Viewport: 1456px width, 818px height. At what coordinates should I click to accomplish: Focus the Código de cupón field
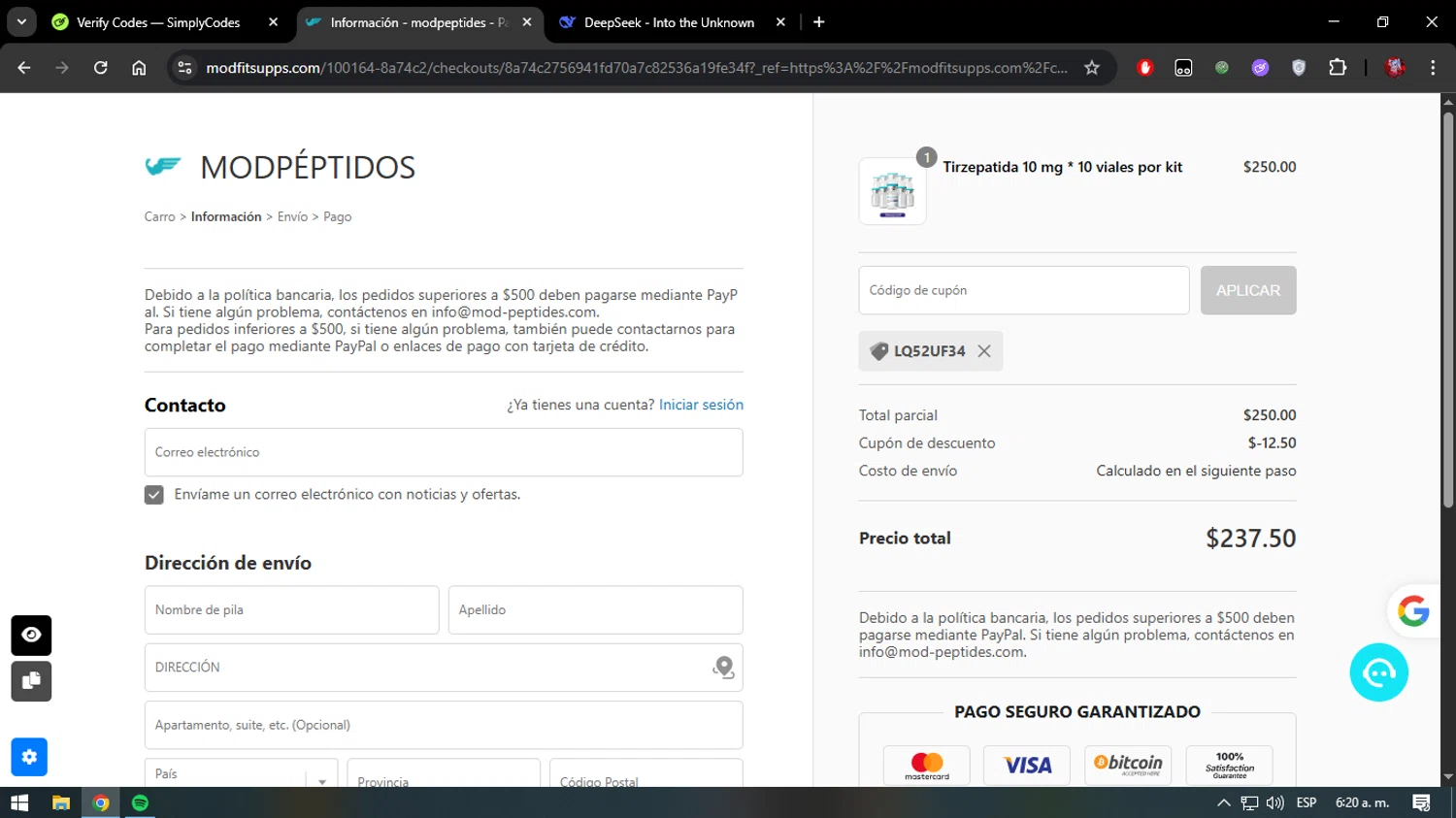1024,290
